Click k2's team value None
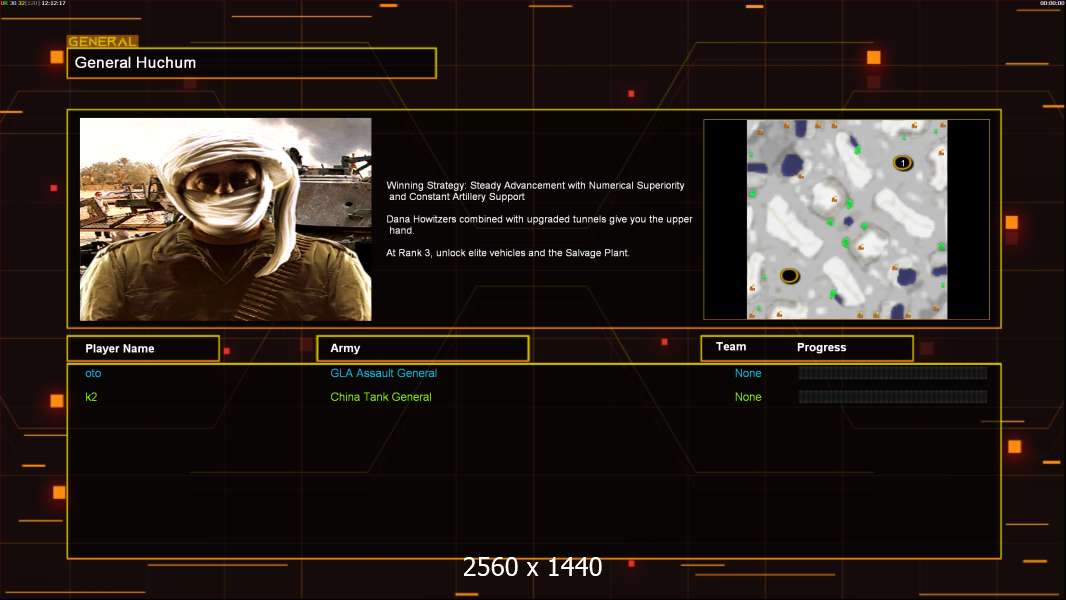The image size is (1066, 600). pyautogui.click(x=748, y=397)
